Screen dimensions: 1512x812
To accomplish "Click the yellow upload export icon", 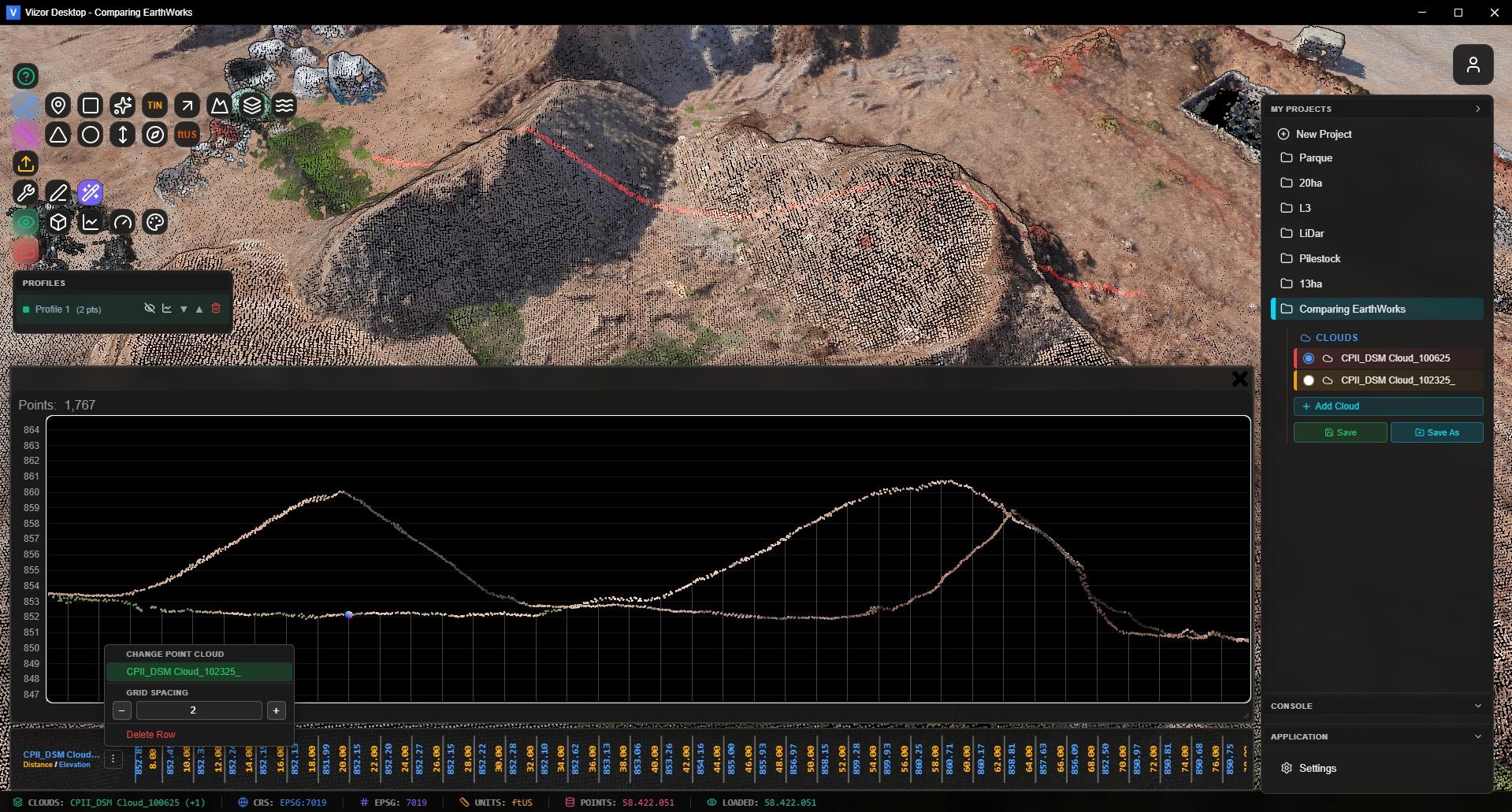I will [26, 164].
